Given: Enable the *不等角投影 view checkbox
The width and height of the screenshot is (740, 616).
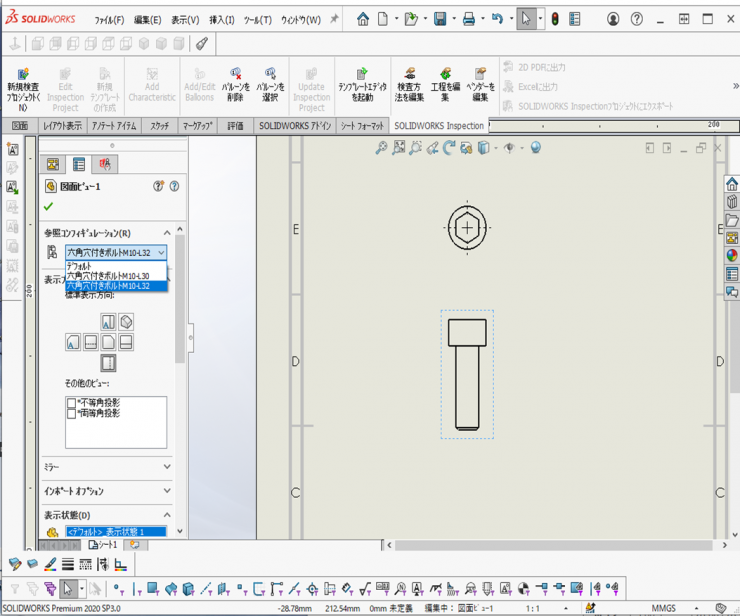Looking at the screenshot, I should [x=72, y=403].
